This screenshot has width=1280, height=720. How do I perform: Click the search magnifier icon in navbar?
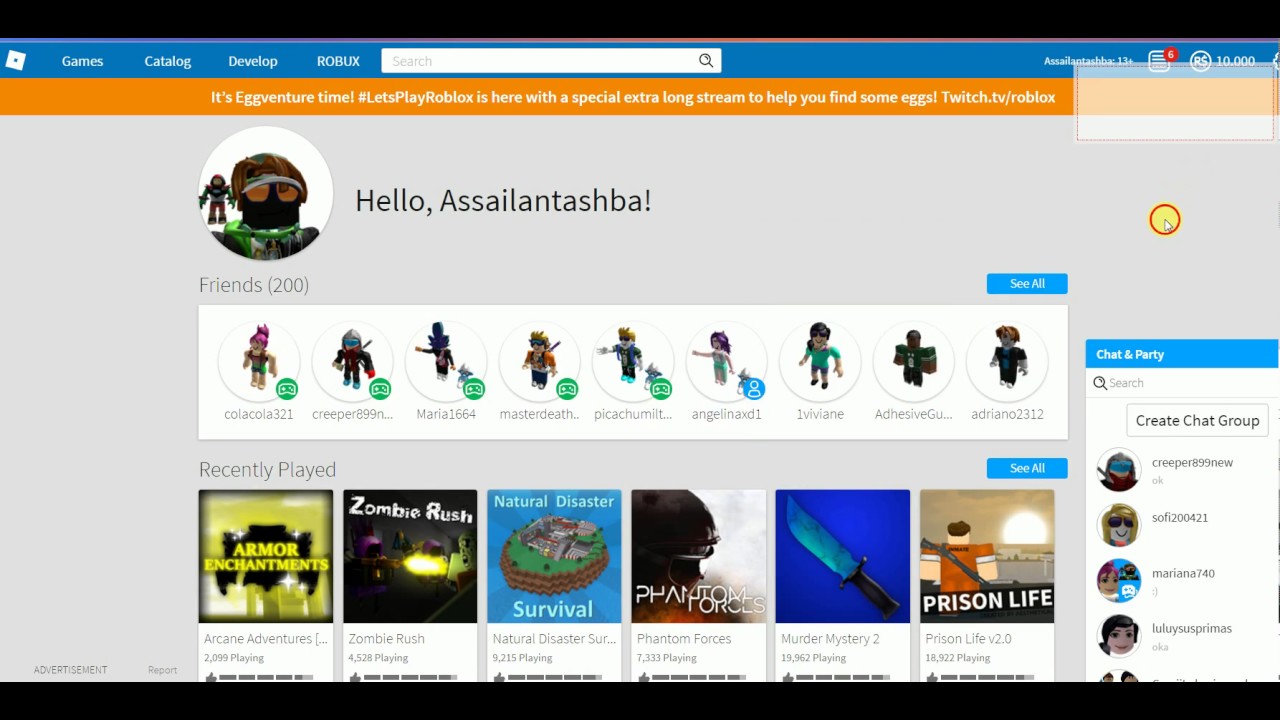click(706, 61)
